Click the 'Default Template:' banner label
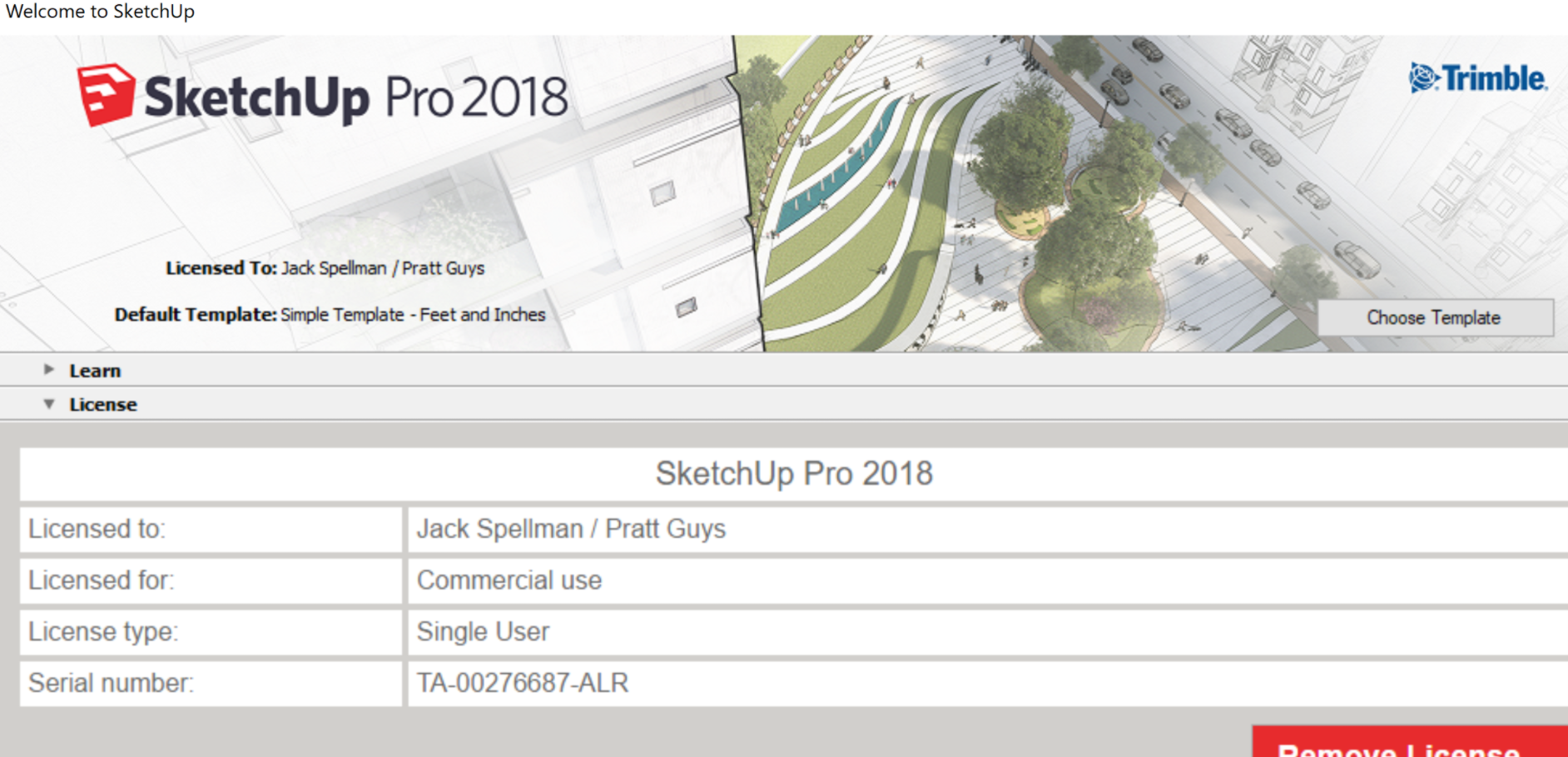Image resolution: width=1568 pixels, height=757 pixels. point(196,315)
